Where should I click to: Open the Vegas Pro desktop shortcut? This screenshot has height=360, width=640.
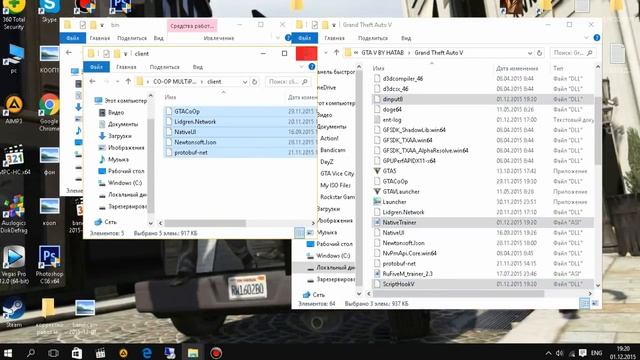click(x=13, y=265)
